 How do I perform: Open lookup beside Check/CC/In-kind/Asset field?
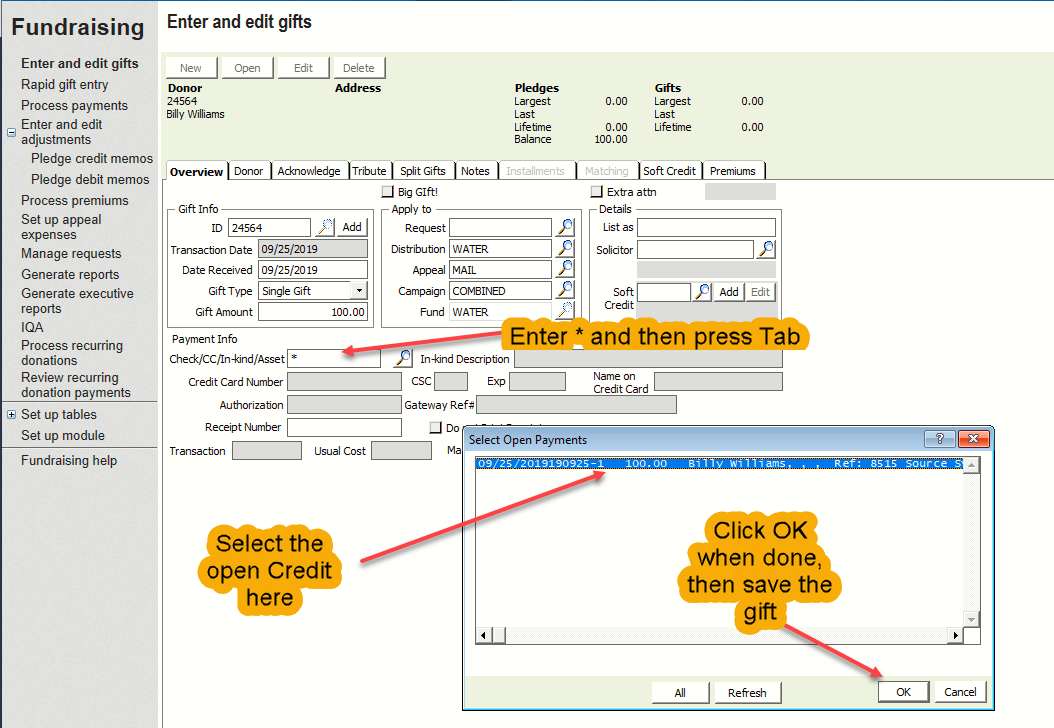403,358
